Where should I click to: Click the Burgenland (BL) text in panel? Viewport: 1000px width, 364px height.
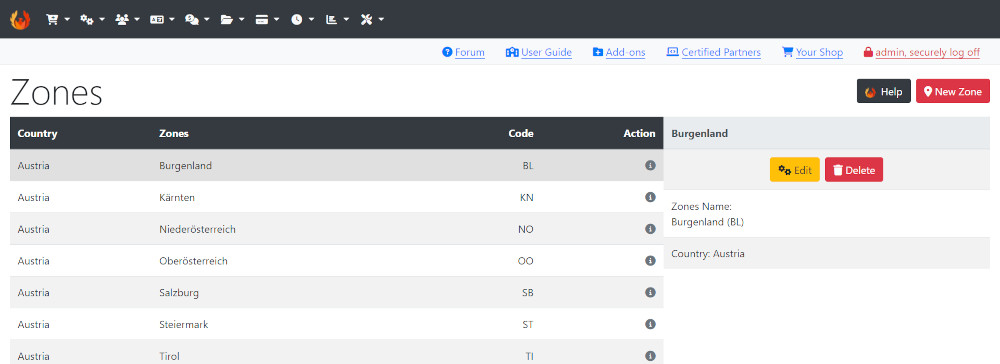pos(708,222)
